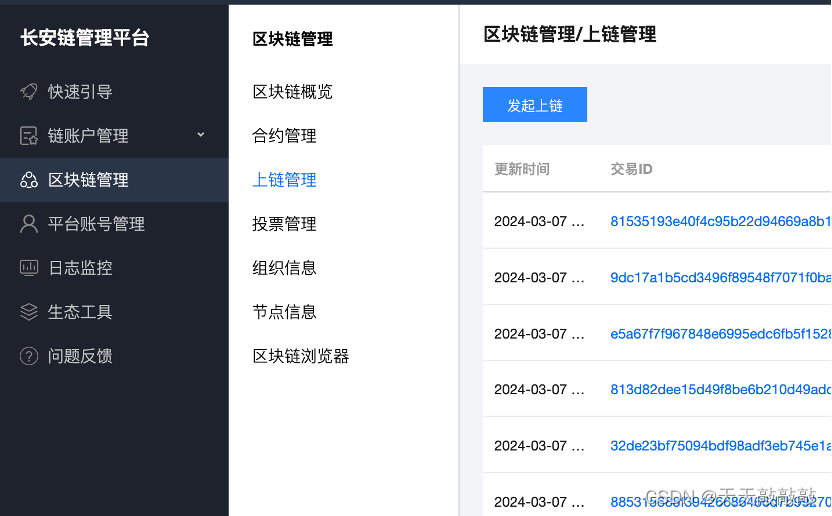The height and width of the screenshot is (516, 832).
Task: Click the 区块链管理 nodes icon
Action: click(x=29, y=180)
